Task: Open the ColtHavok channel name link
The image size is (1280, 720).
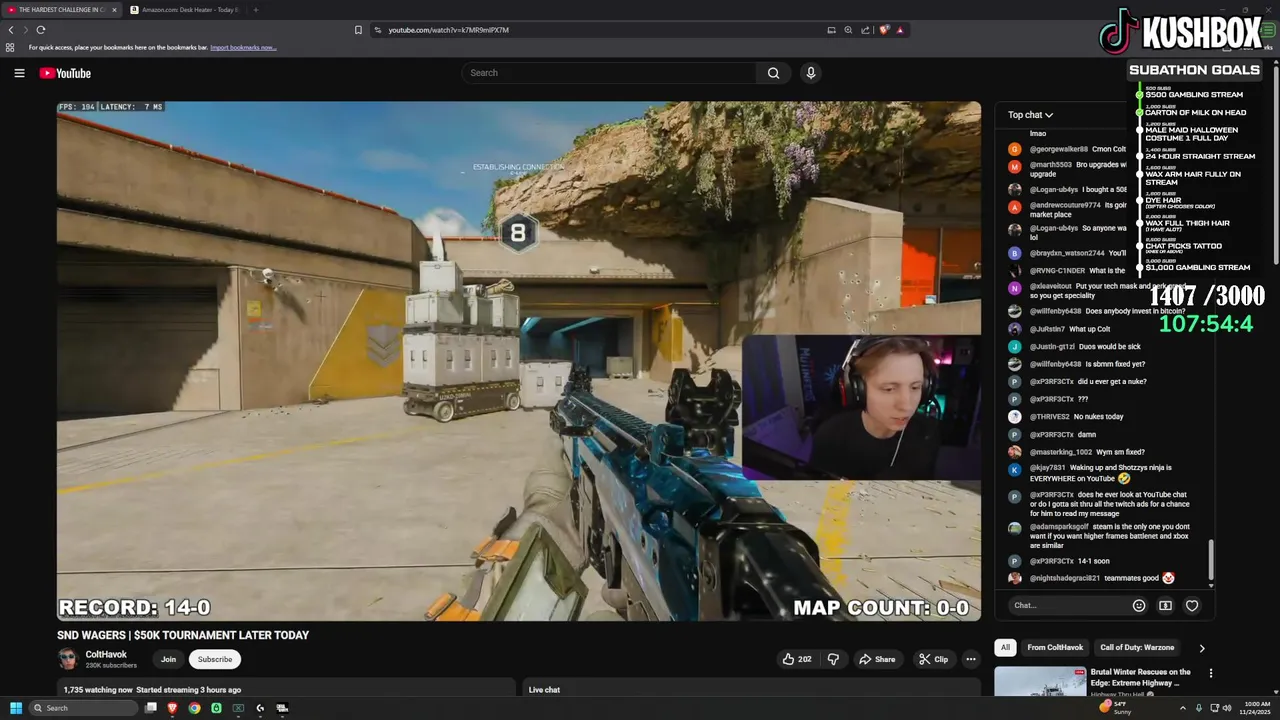Action: pyautogui.click(x=106, y=655)
